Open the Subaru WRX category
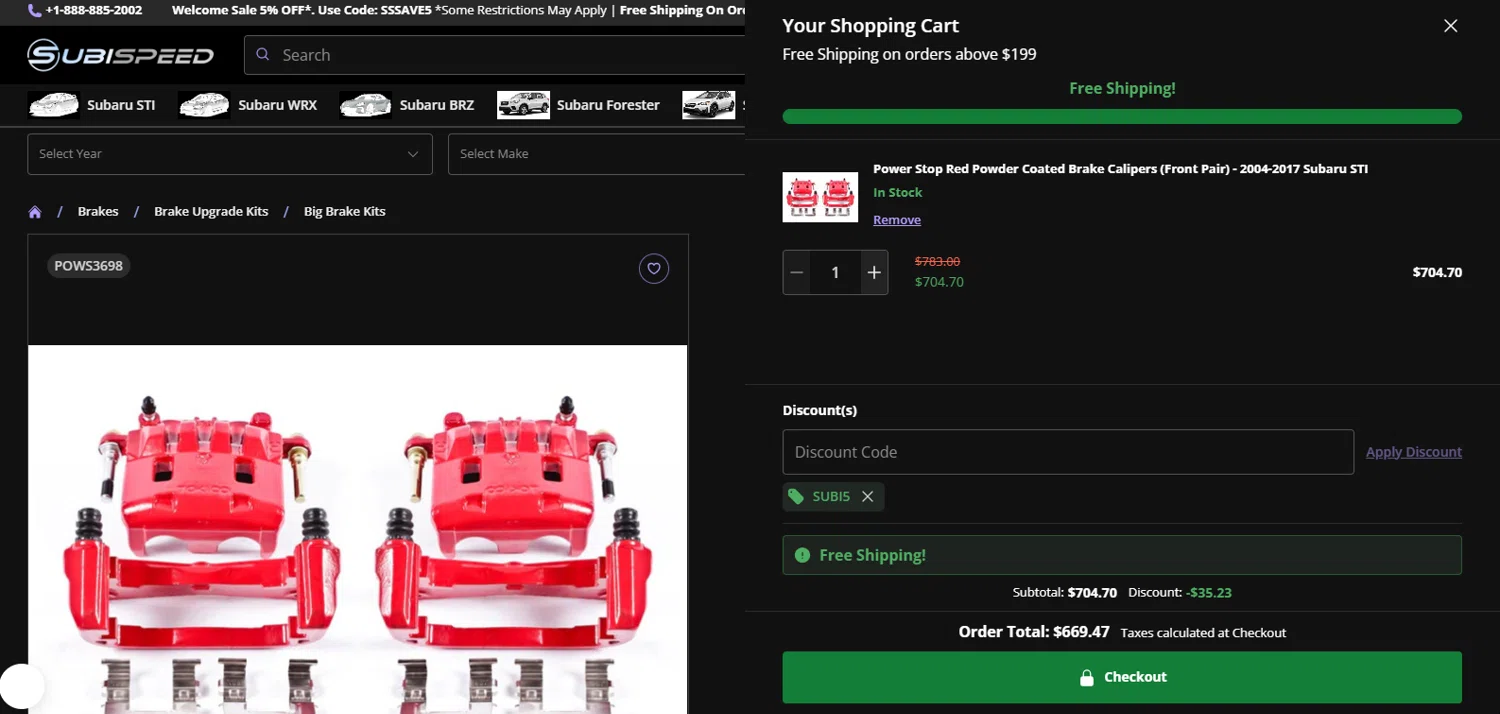Image resolution: width=1500 pixels, height=714 pixels. [277, 104]
